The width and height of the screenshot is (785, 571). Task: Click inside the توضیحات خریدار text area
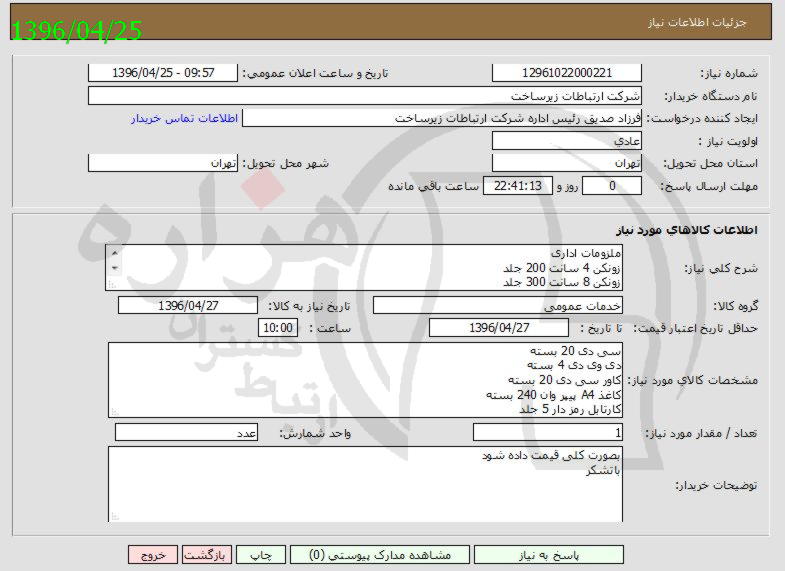click(x=364, y=484)
